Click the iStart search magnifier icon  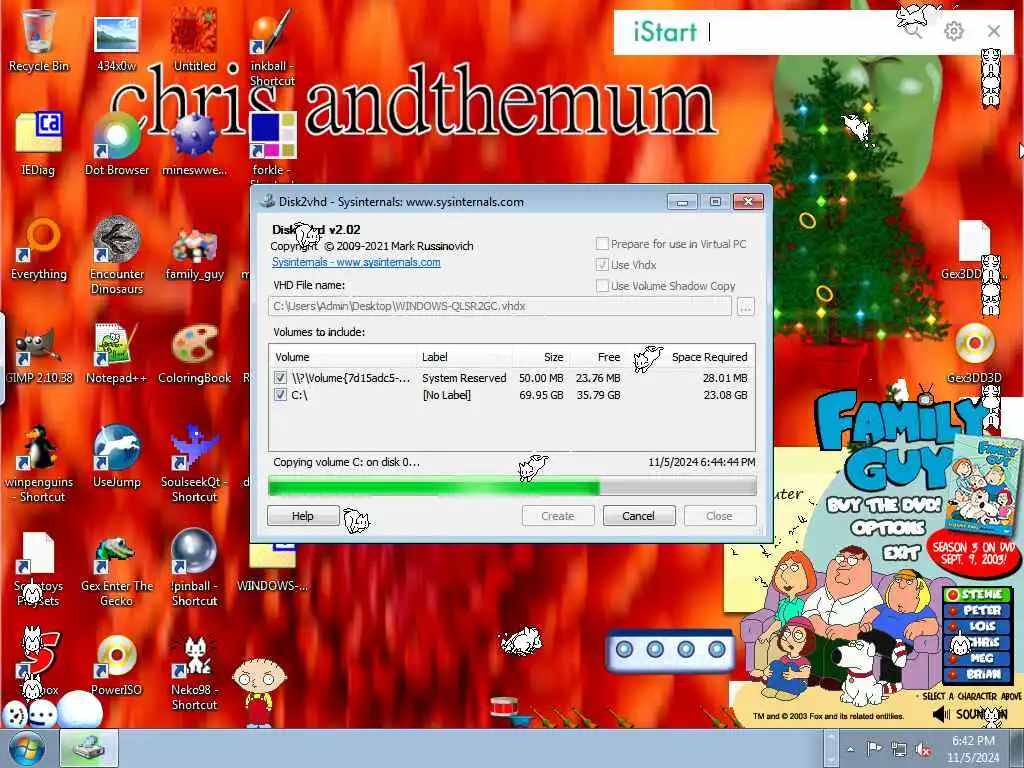[x=913, y=30]
